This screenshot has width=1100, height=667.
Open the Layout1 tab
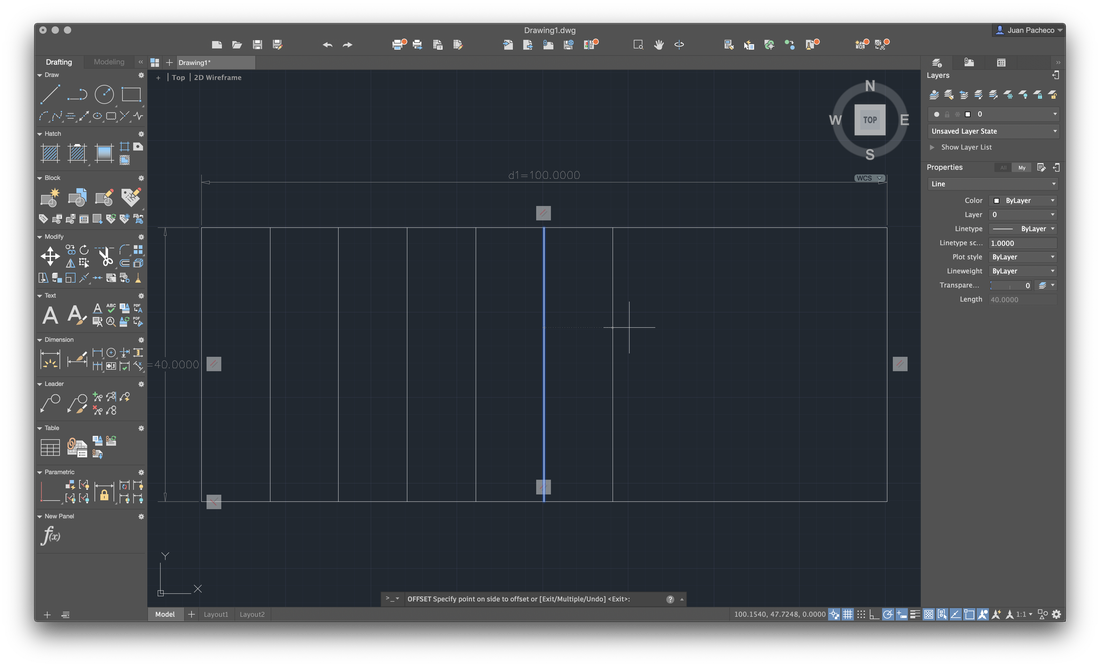coord(216,614)
